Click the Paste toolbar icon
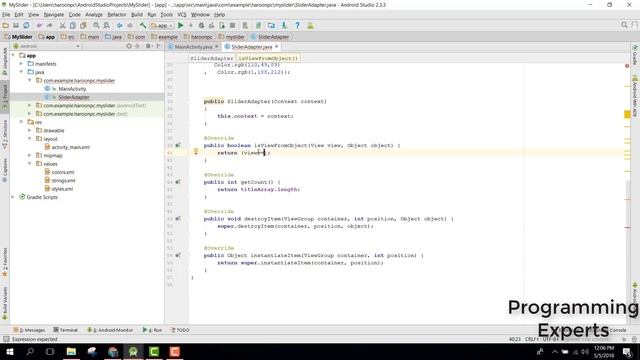 click(83, 25)
